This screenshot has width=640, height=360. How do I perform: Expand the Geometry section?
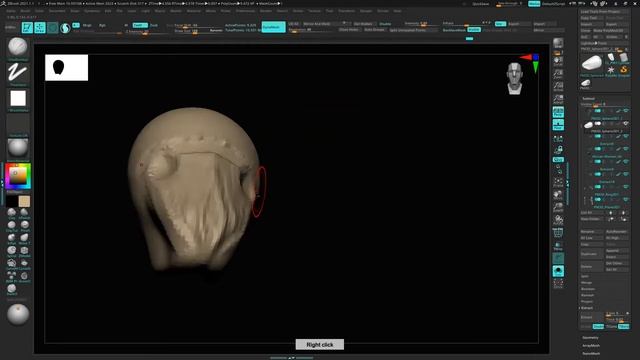pos(590,338)
